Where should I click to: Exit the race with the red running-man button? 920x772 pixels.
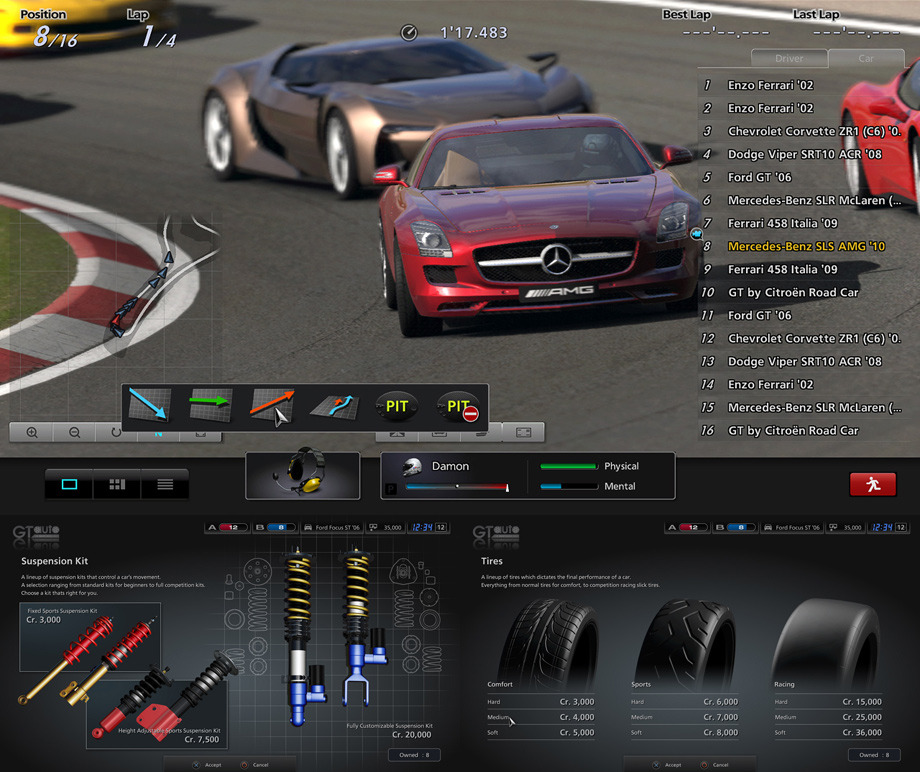click(872, 484)
